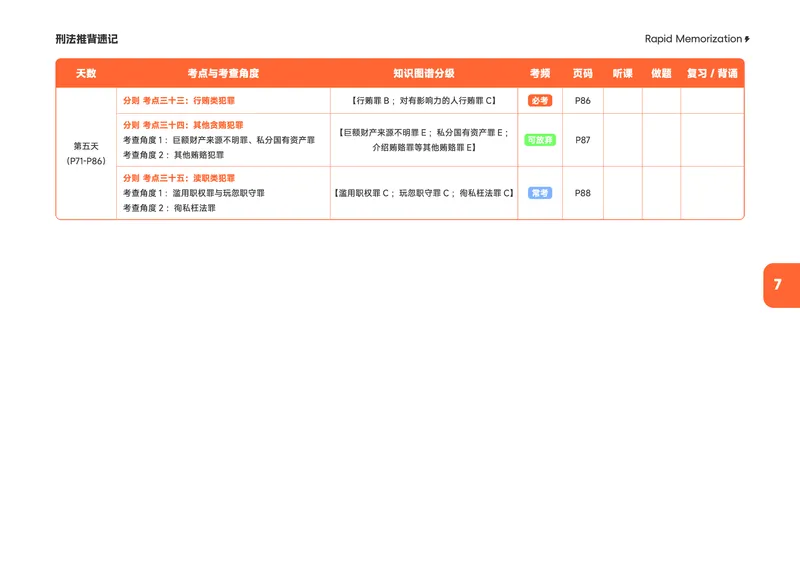This screenshot has width=800, height=571.
Task: Click the P86 page number cell
Action: [x=583, y=101]
